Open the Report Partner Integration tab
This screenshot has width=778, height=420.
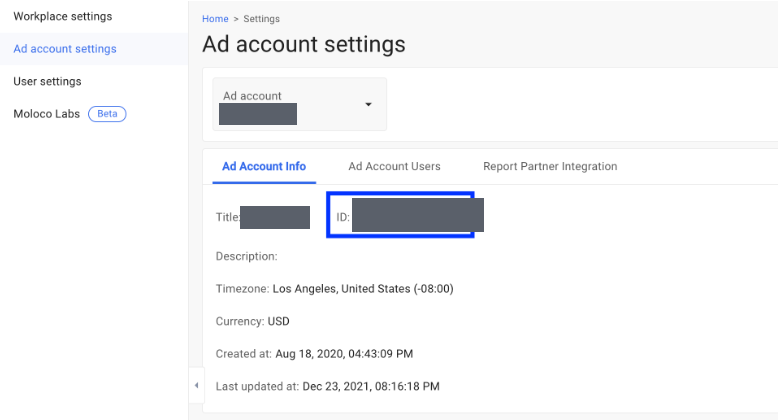[550, 166]
